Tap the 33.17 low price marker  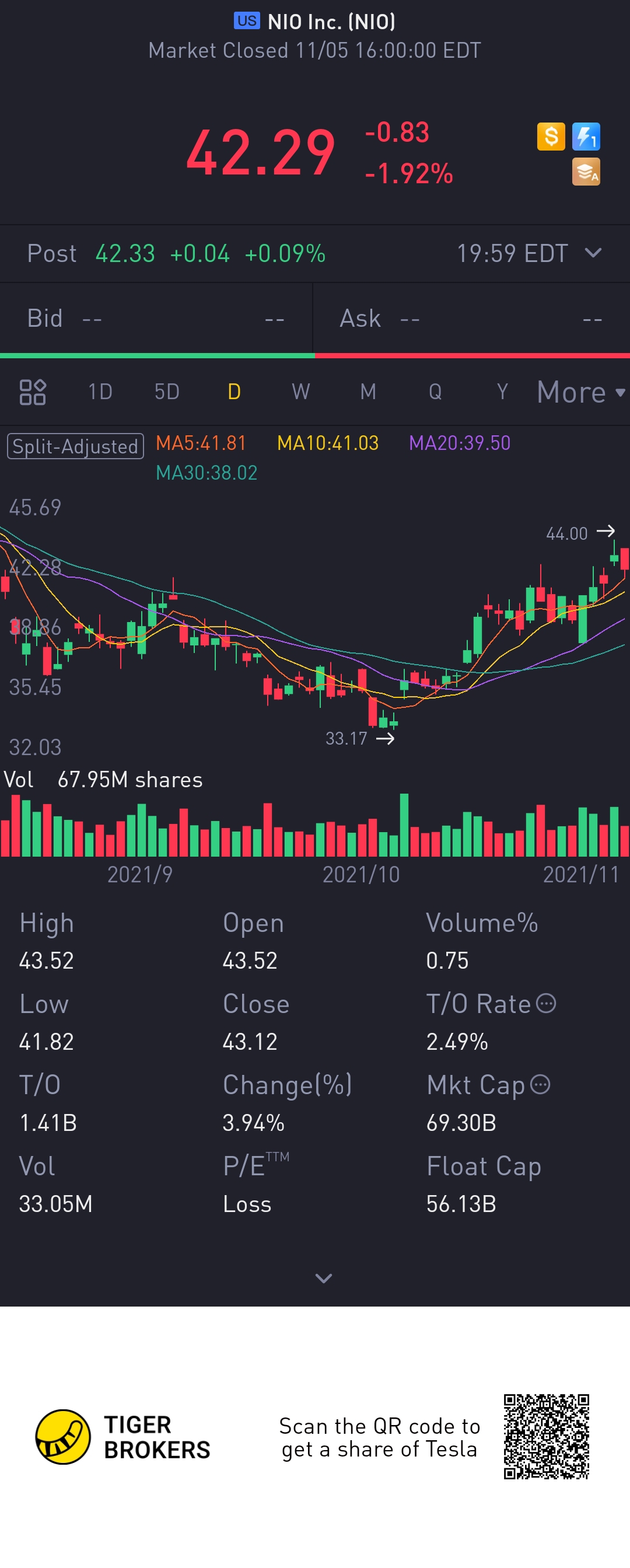[x=360, y=738]
